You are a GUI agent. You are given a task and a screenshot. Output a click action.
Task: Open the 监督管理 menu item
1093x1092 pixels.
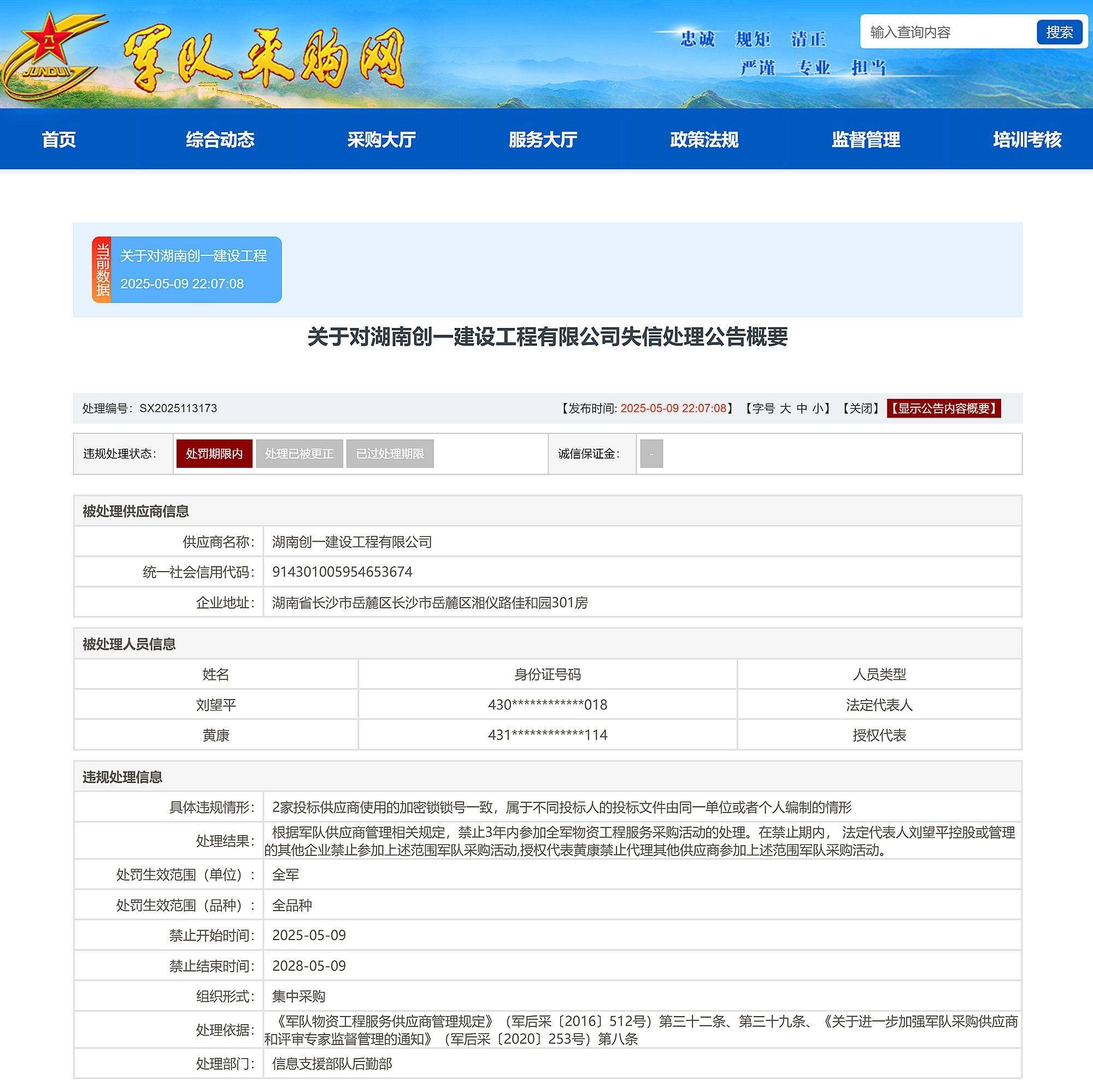click(x=865, y=140)
